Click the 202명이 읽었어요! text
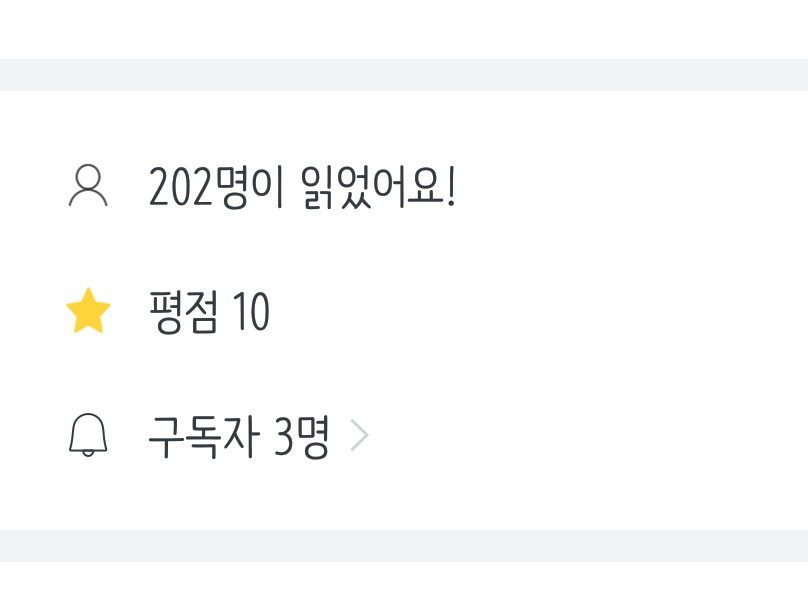The image size is (808, 606). (302, 187)
